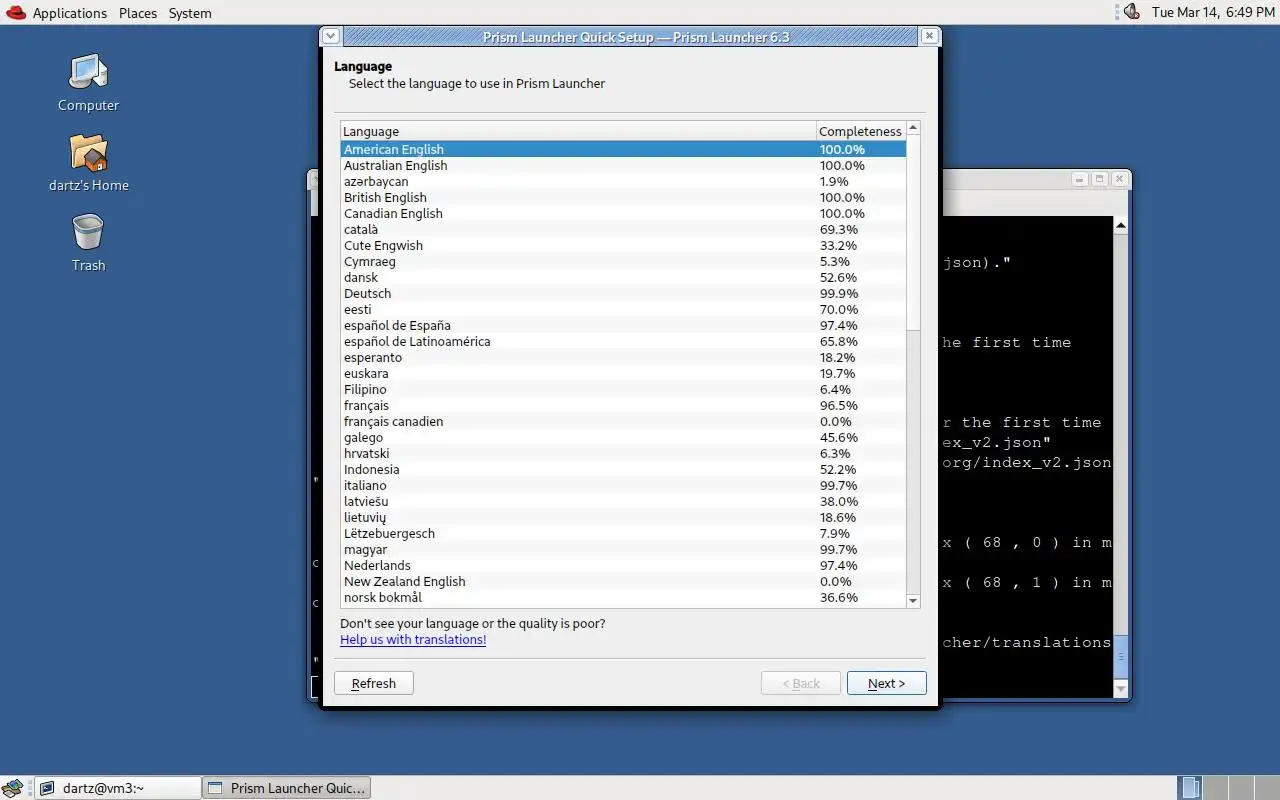
Task: Select català language row
Action: (x=623, y=229)
